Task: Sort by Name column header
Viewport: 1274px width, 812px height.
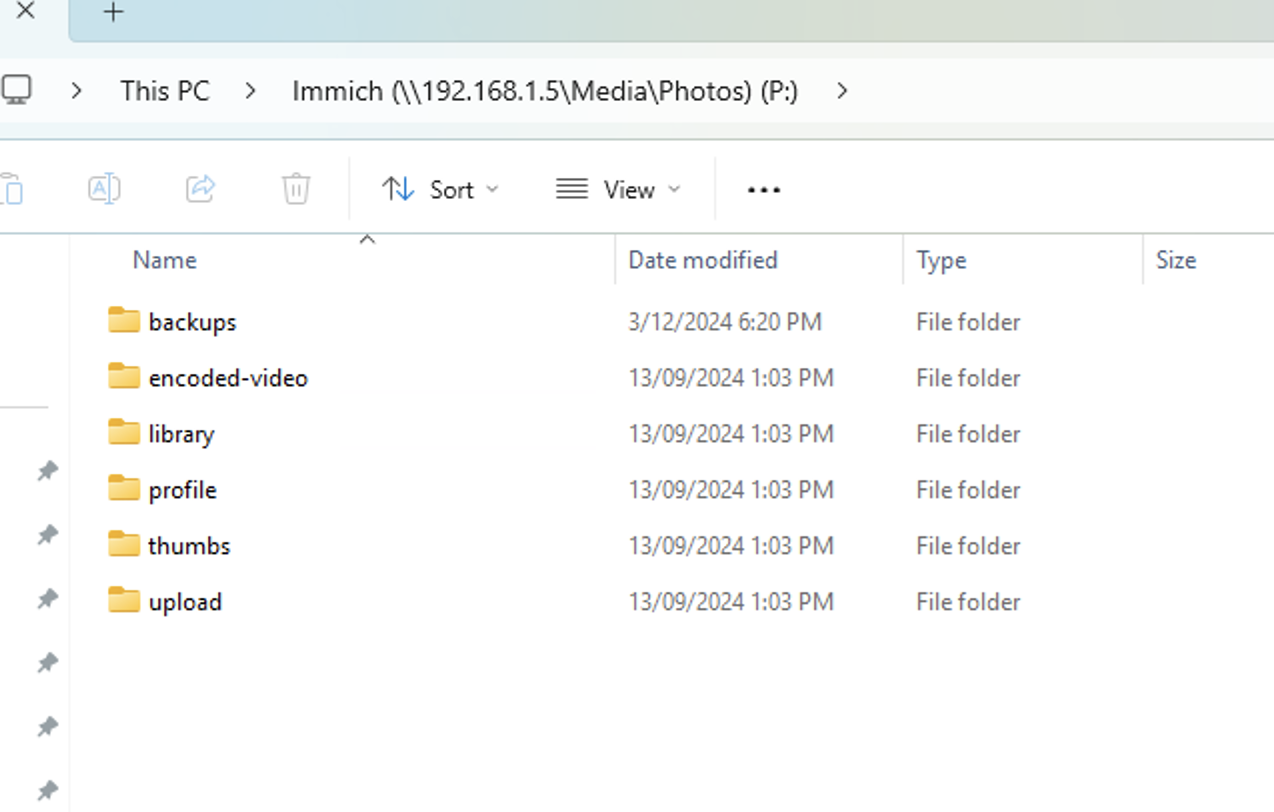Action: (x=164, y=260)
